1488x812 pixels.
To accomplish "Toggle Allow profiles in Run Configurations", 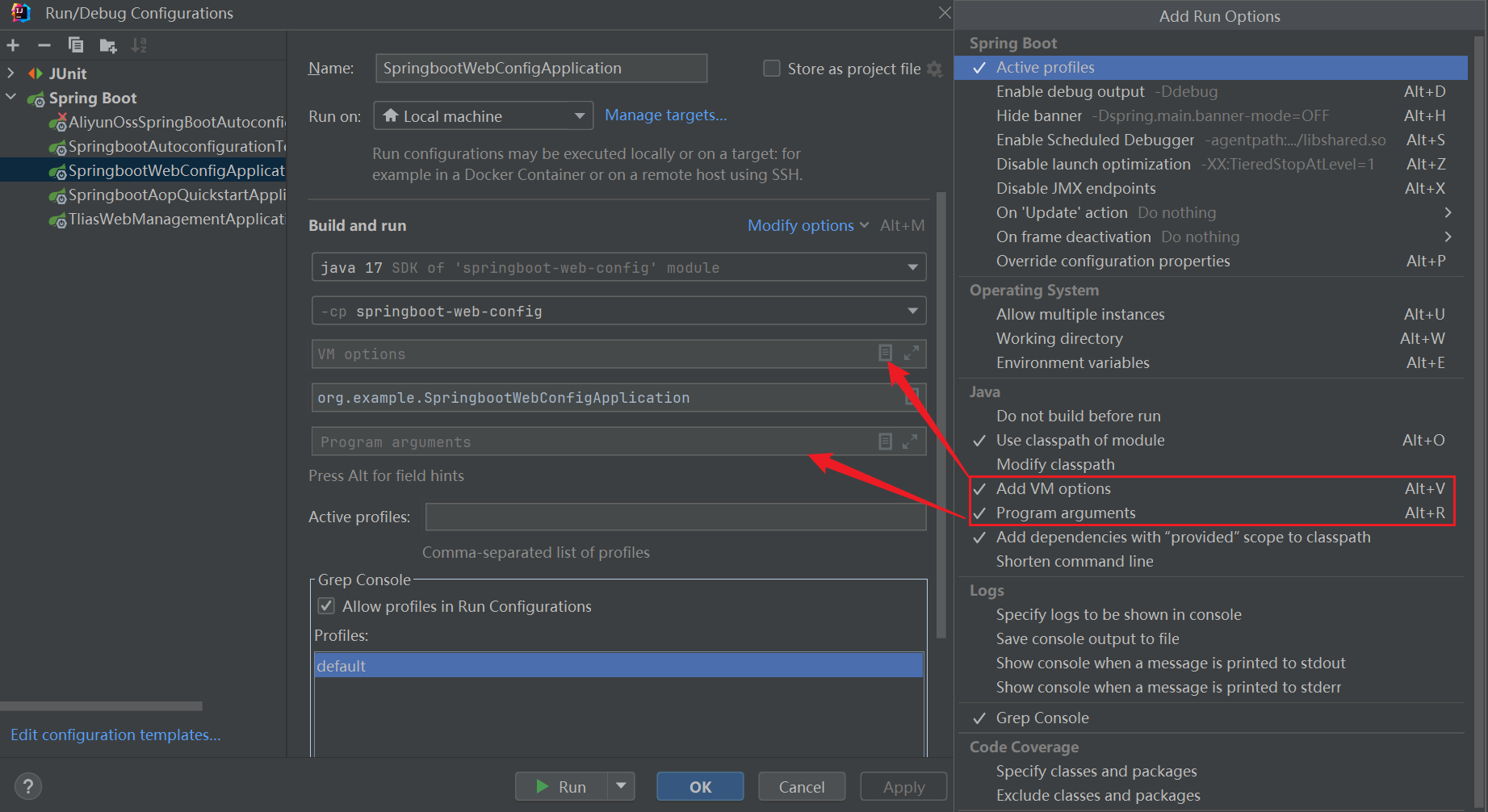I will 326,605.
